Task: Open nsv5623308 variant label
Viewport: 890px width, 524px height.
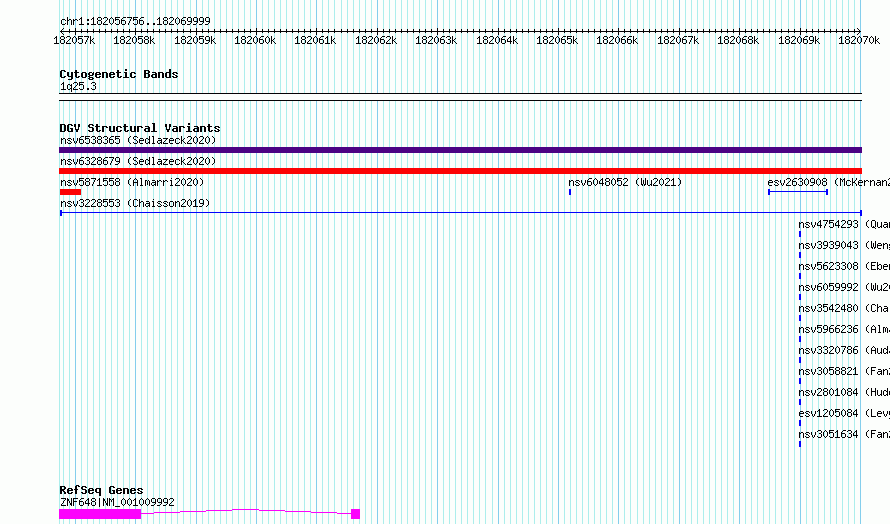Action: (x=844, y=266)
